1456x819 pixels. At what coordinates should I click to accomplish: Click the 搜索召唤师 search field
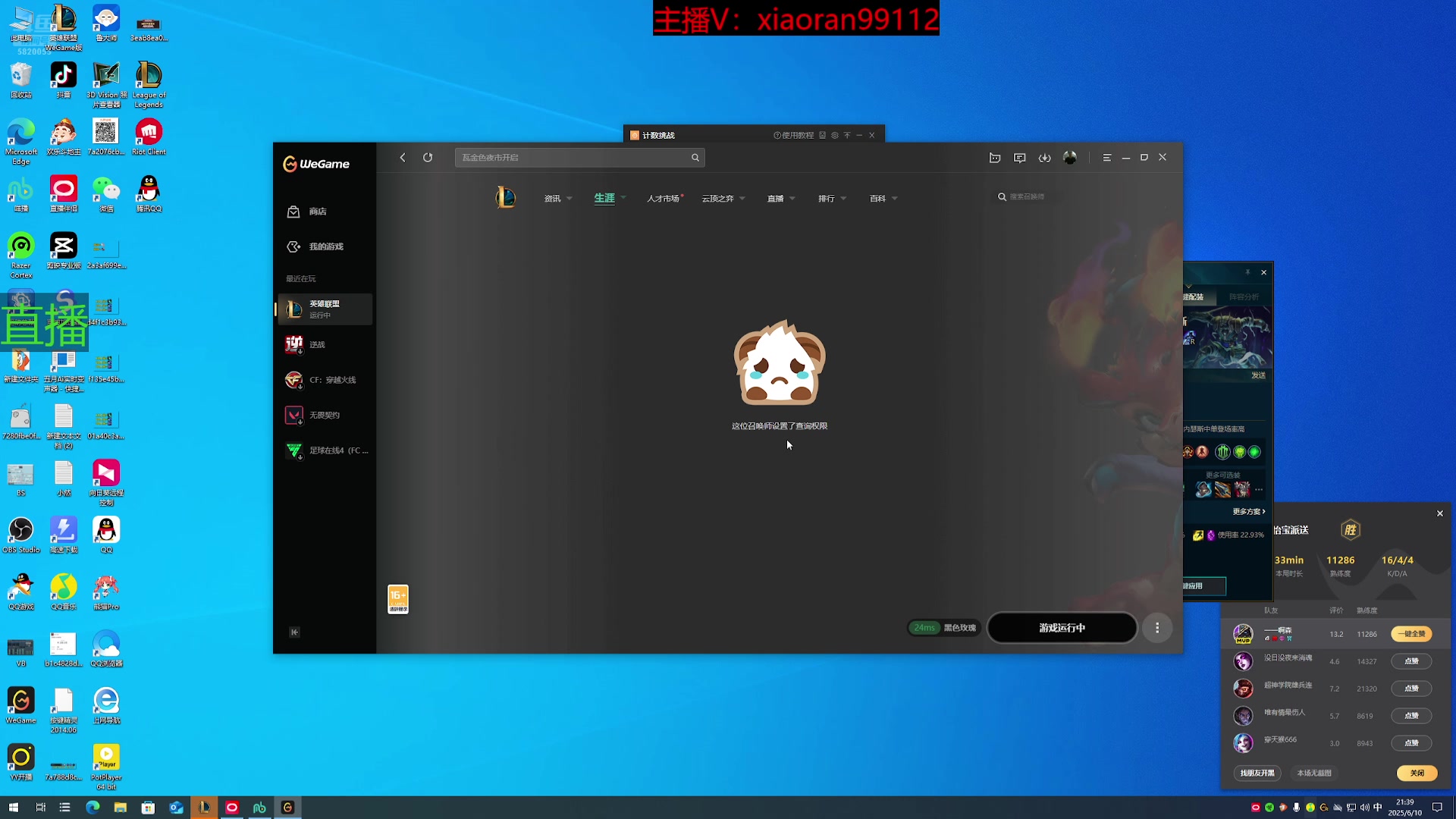coord(1028,196)
